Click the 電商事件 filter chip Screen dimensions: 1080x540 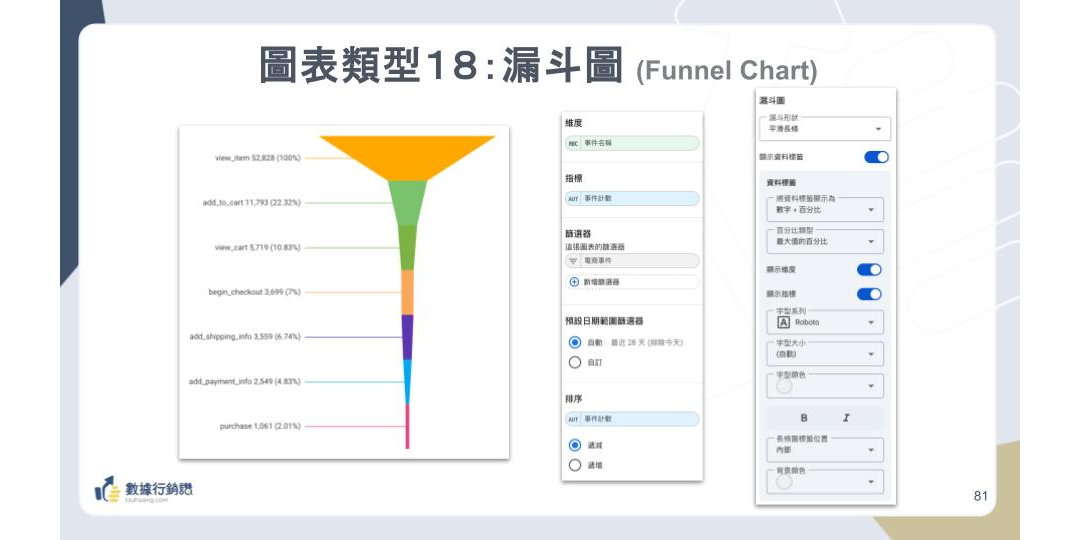point(632,261)
